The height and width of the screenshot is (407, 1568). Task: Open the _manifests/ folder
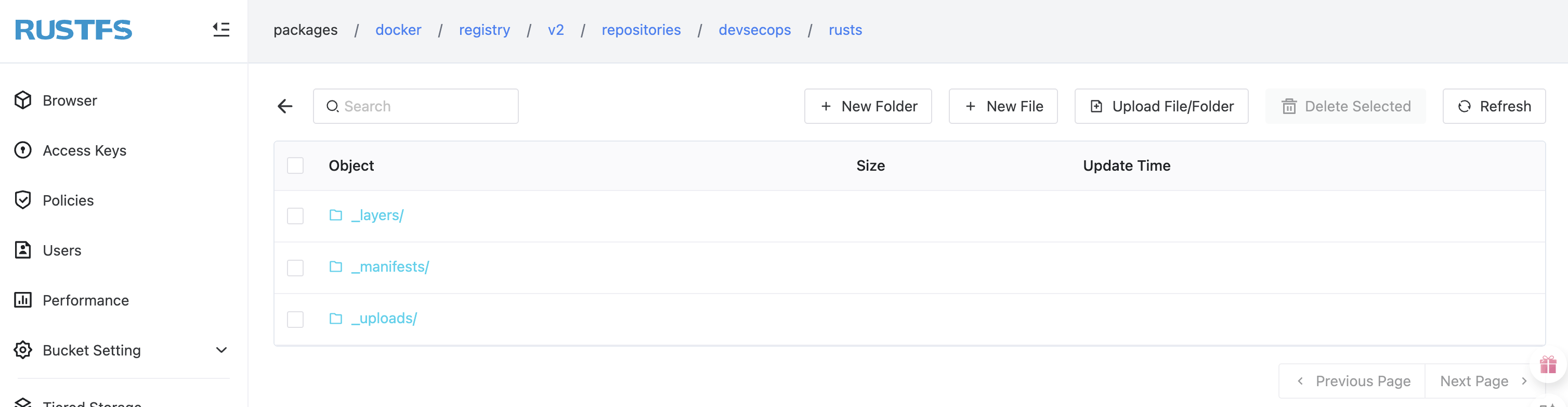(389, 267)
